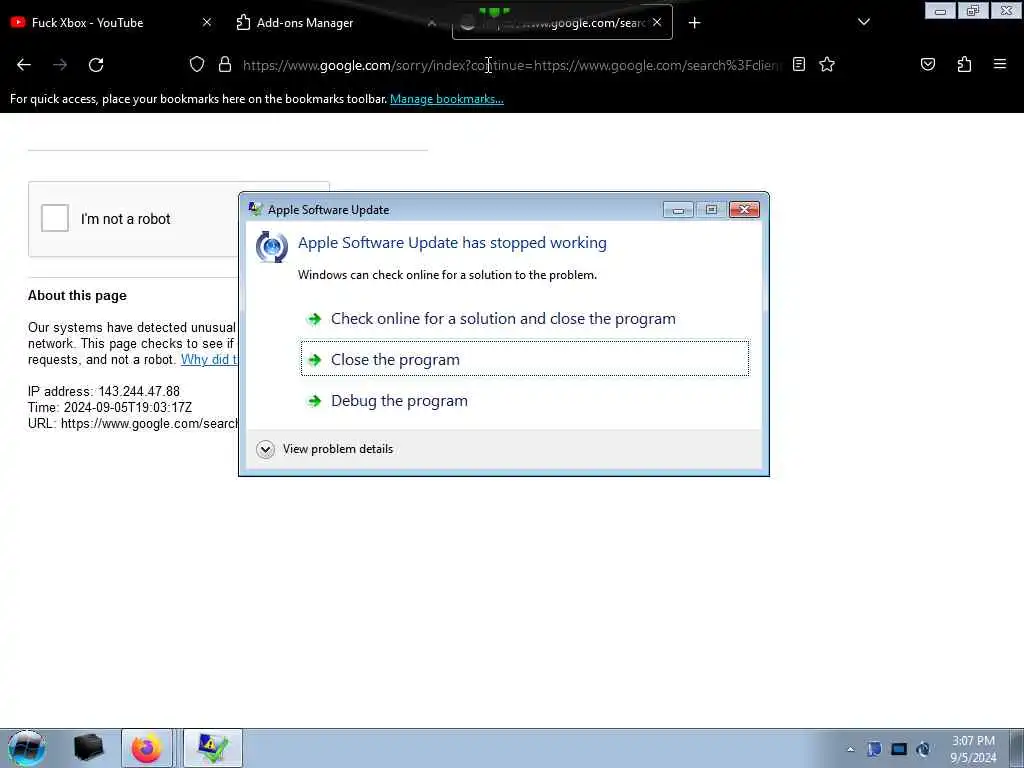Open the tracking protection shield icon
1024x768 pixels.
coord(197,64)
